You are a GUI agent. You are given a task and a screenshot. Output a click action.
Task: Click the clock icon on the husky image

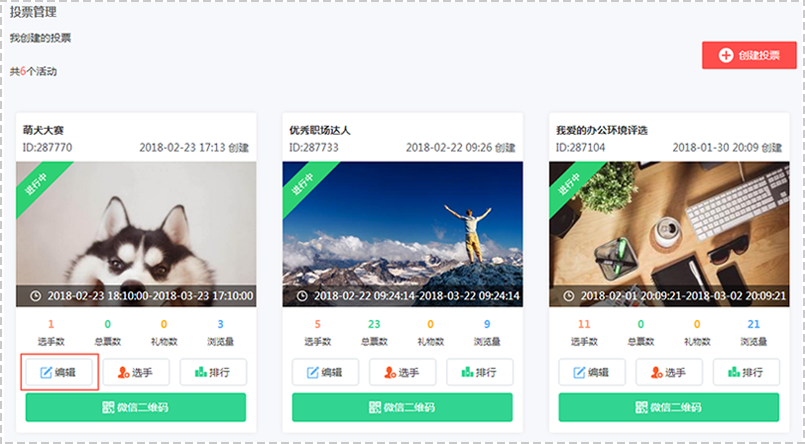[x=35, y=296]
